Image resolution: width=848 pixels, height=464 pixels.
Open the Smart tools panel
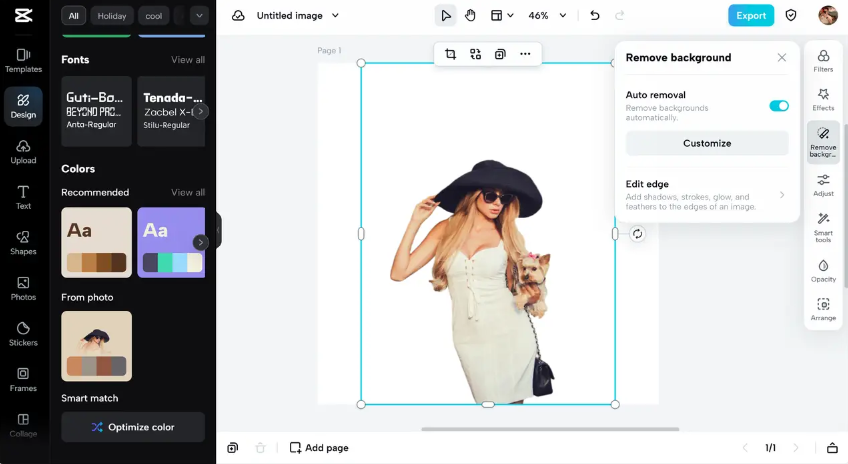(x=823, y=226)
